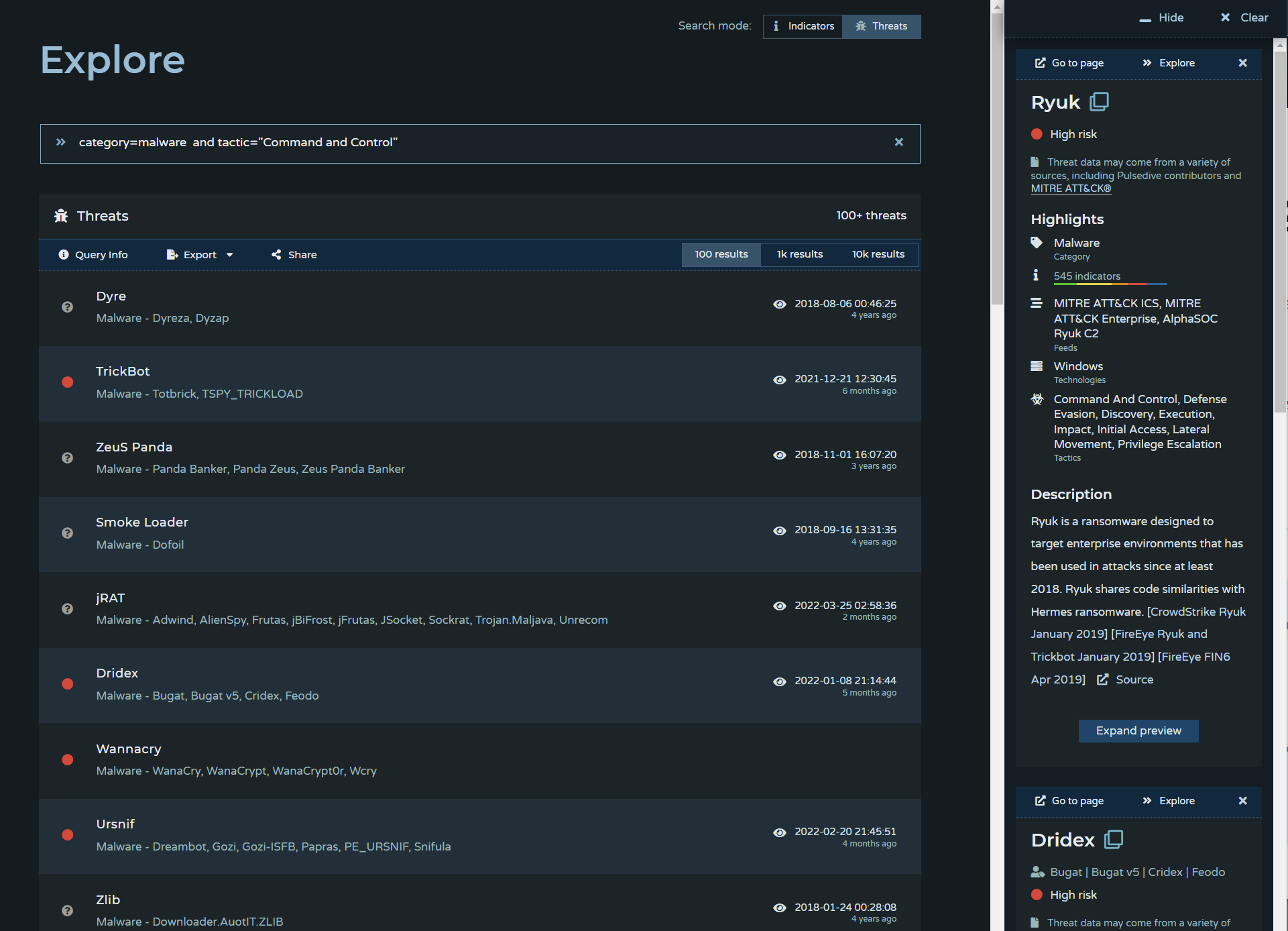
Task: Click the eye icon on TrickBot row
Action: pyautogui.click(x=779, y=380)
